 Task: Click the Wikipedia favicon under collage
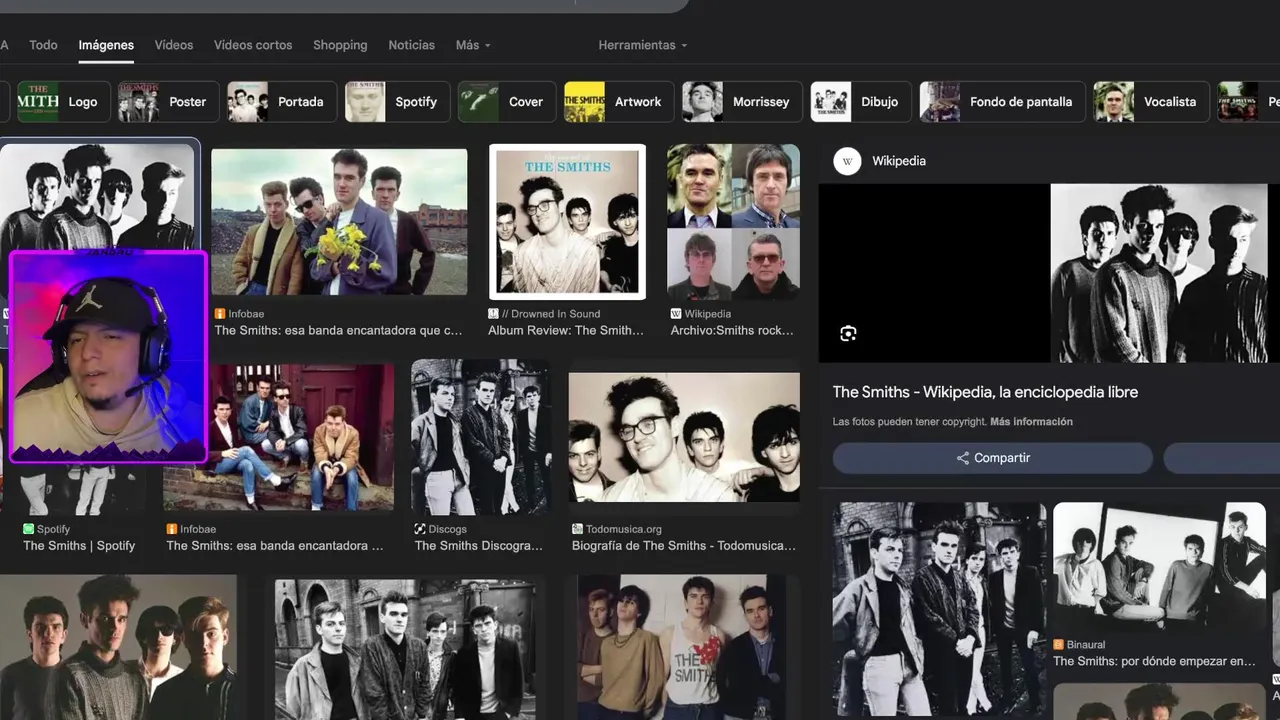[676, 314]
